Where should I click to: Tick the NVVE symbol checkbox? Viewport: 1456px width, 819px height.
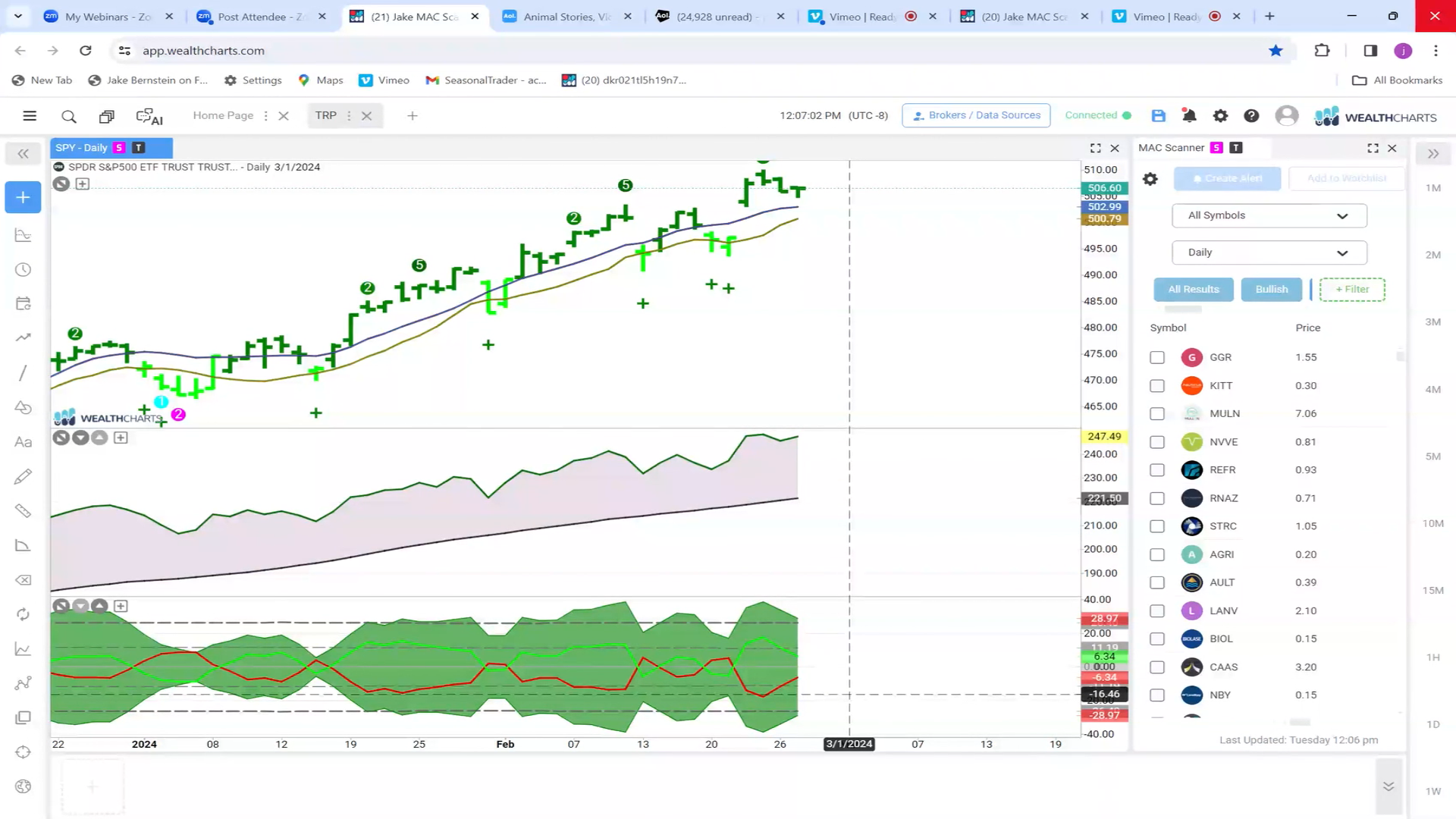(x=1157, y=442)
